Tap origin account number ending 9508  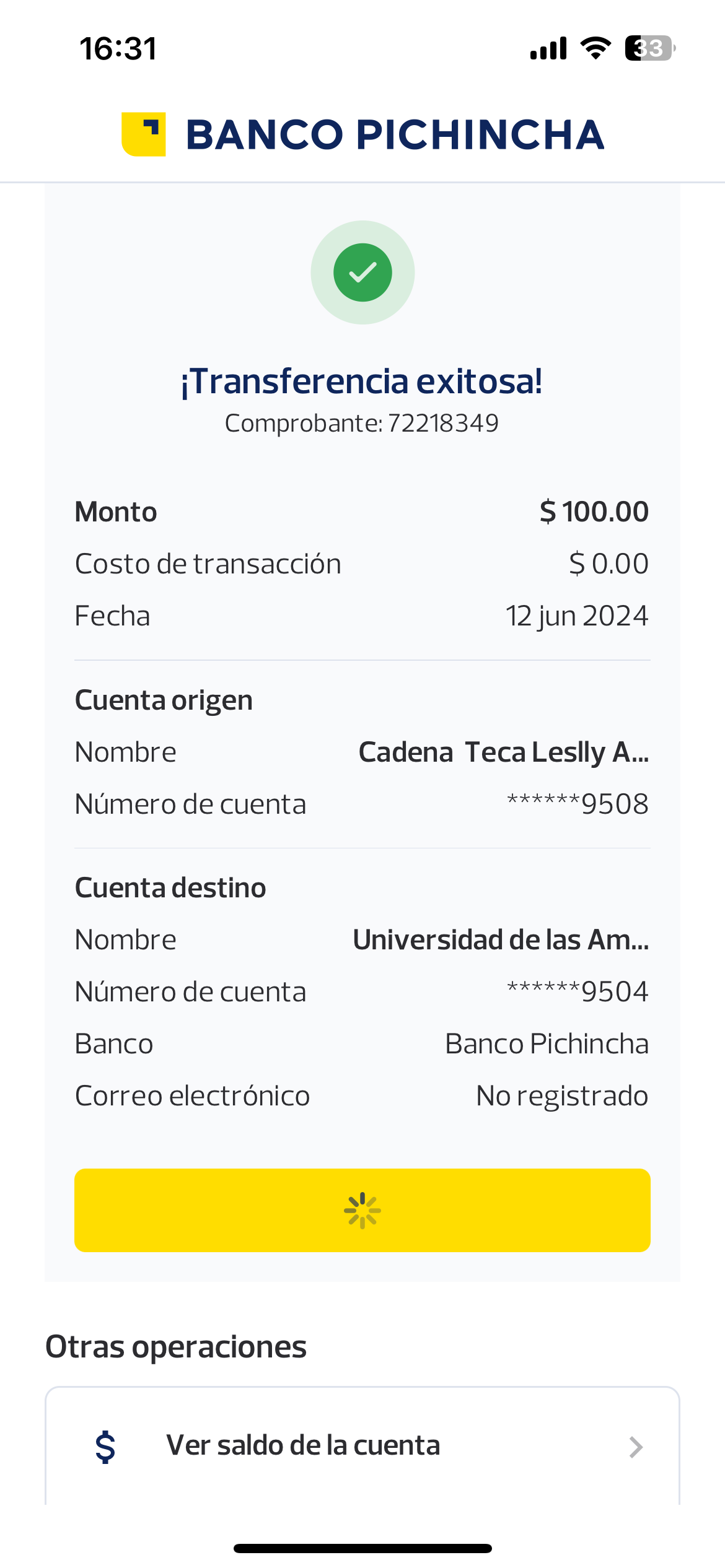pos(578,804)
